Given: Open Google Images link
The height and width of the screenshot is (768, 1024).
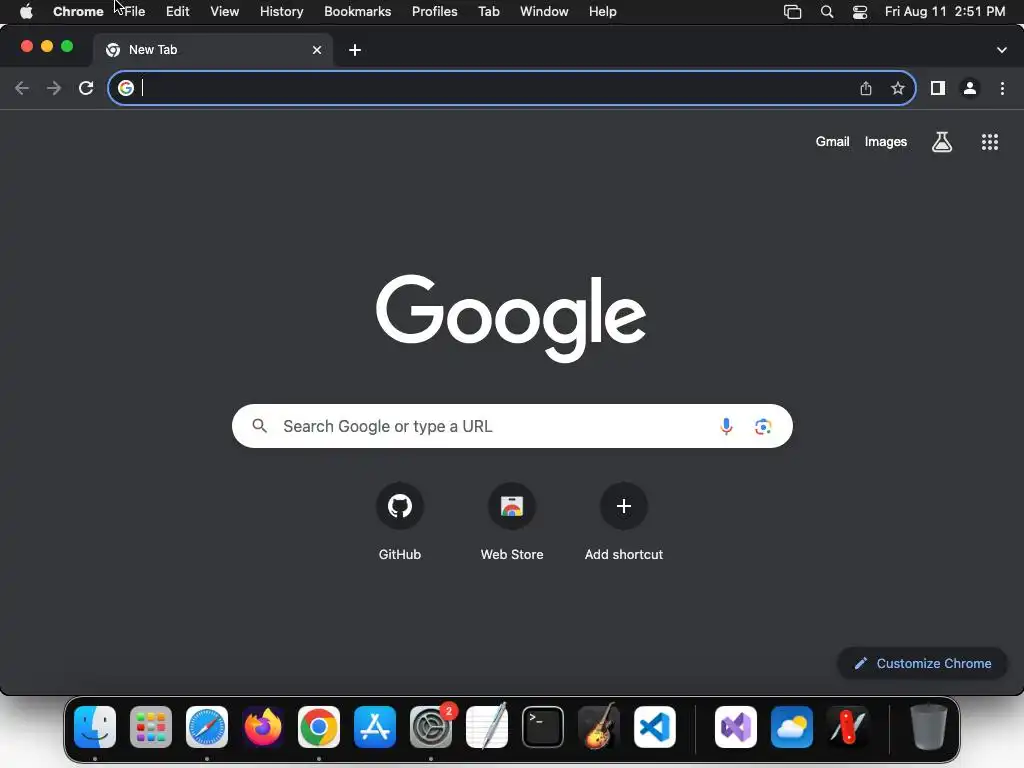Looking at the screenshot, I should pyautogui.click(x=886, y=142).
